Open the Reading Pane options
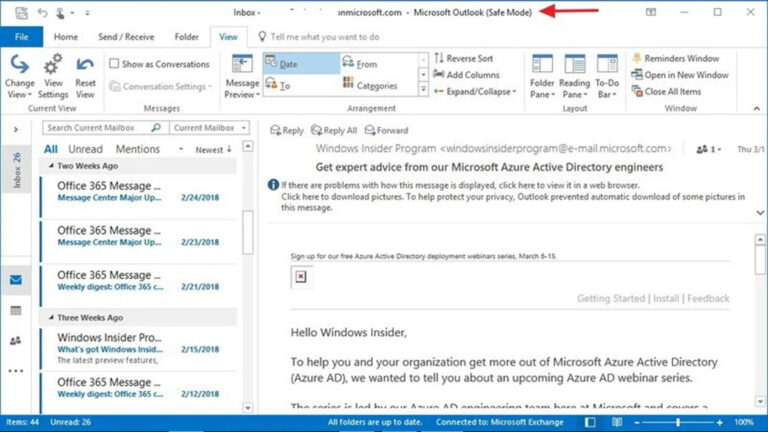The width and height of the screenshot is (768, 432). click(x=575, y=76)
